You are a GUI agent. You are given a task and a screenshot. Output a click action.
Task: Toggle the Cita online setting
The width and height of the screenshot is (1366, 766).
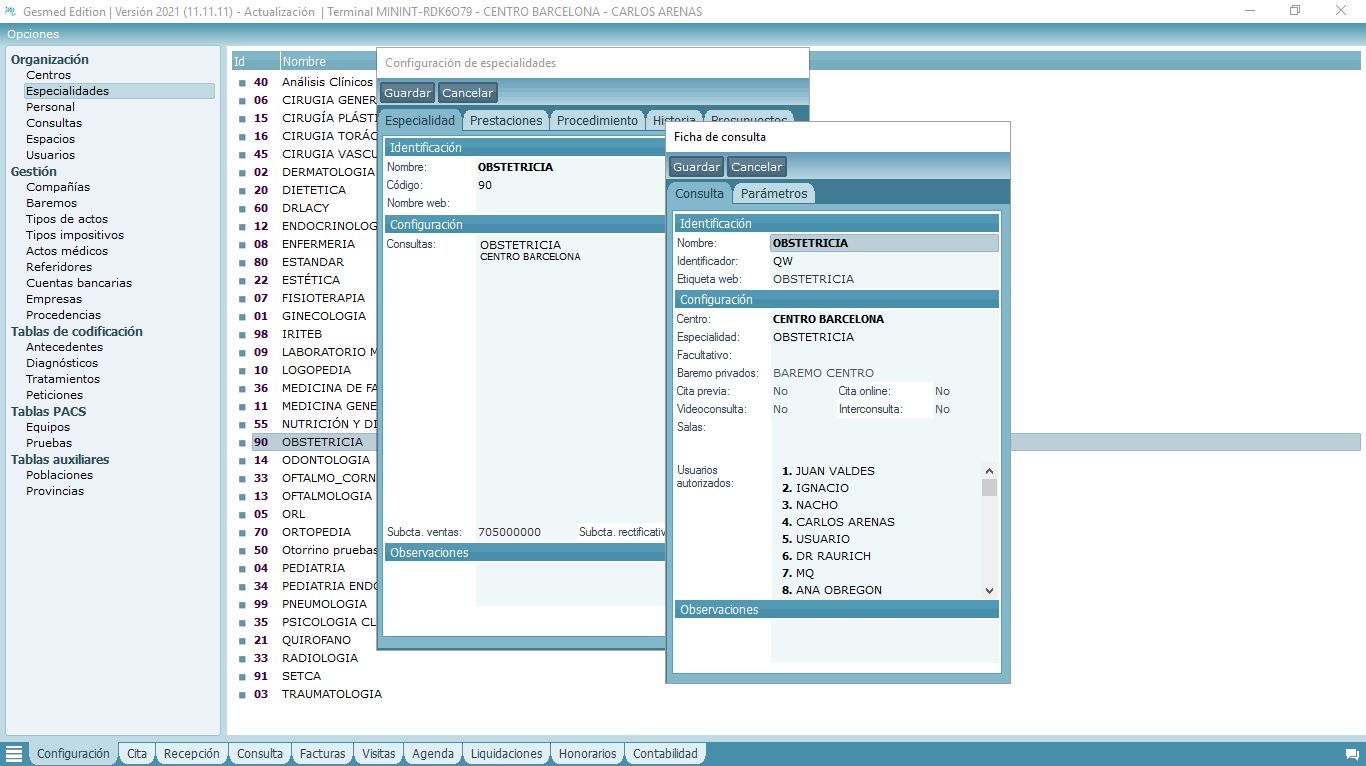pos(941,391)
